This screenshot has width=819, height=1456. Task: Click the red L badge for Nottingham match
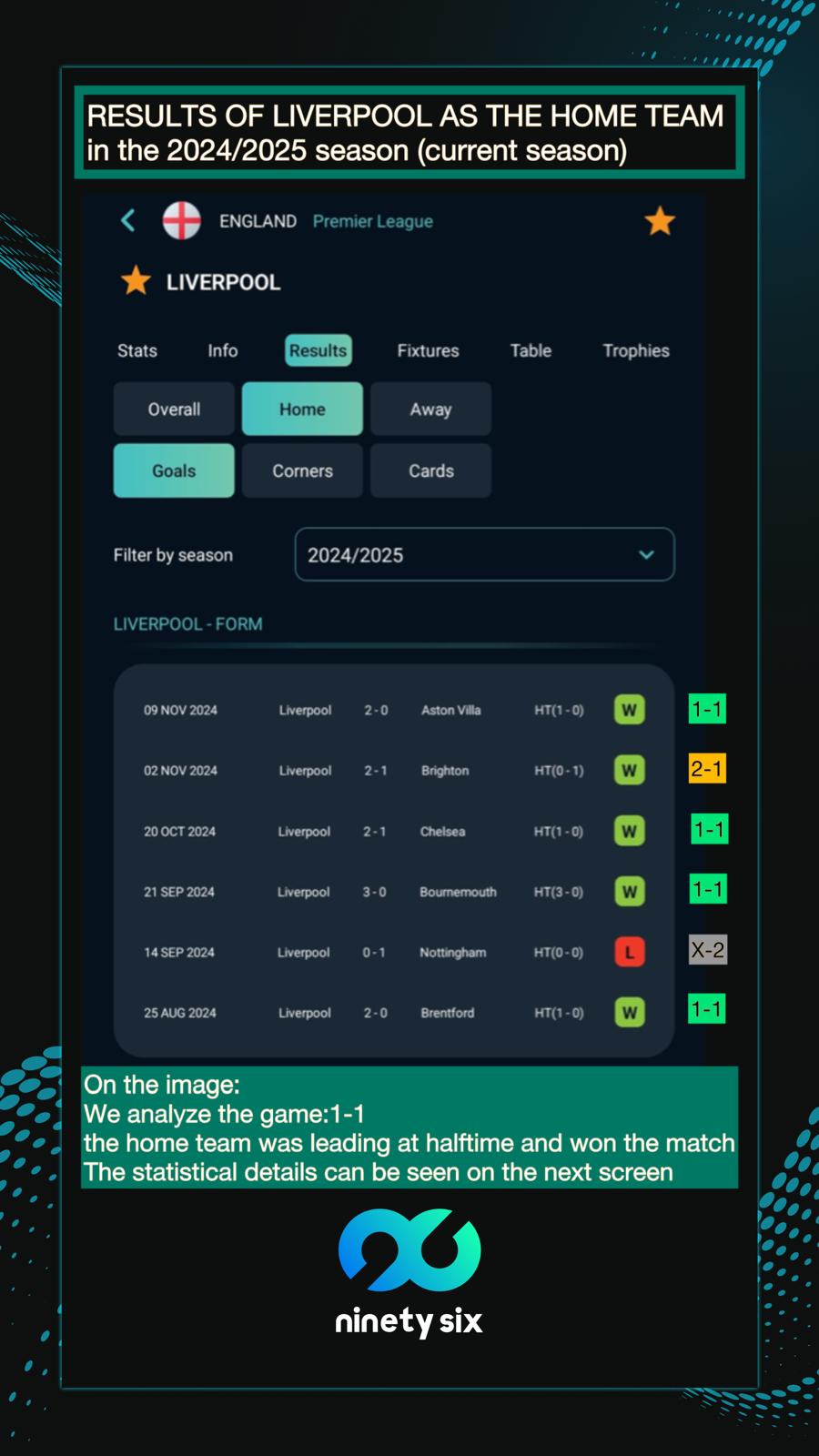629,953
